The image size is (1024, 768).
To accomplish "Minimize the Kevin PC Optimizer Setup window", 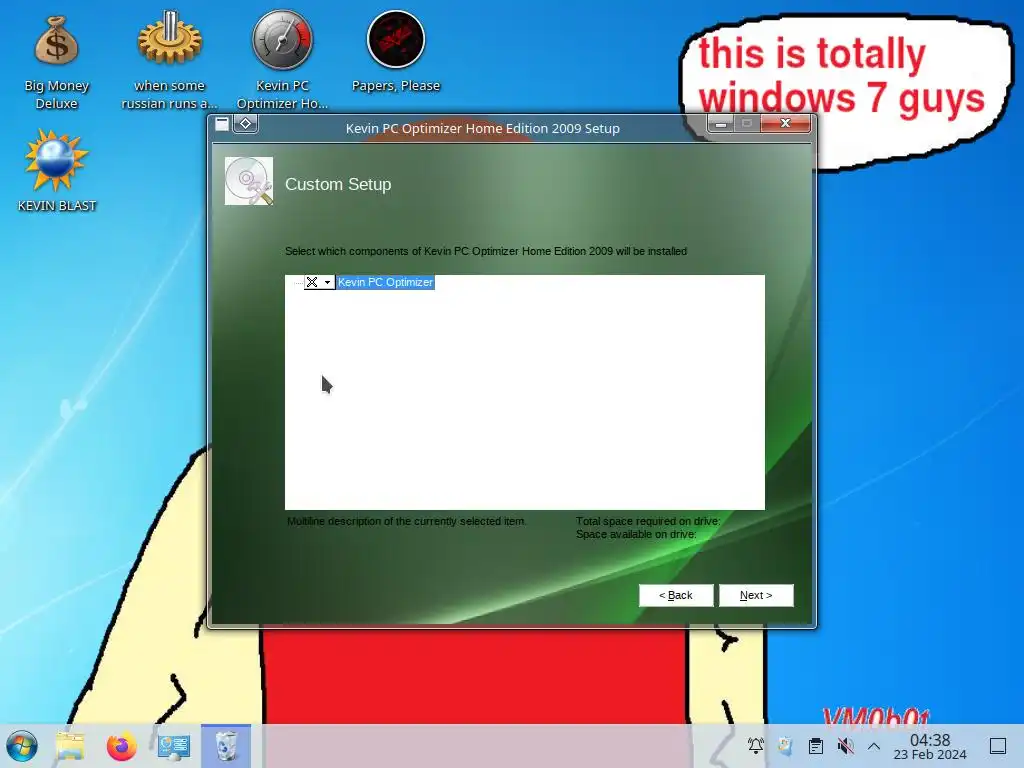I will 721,123.
